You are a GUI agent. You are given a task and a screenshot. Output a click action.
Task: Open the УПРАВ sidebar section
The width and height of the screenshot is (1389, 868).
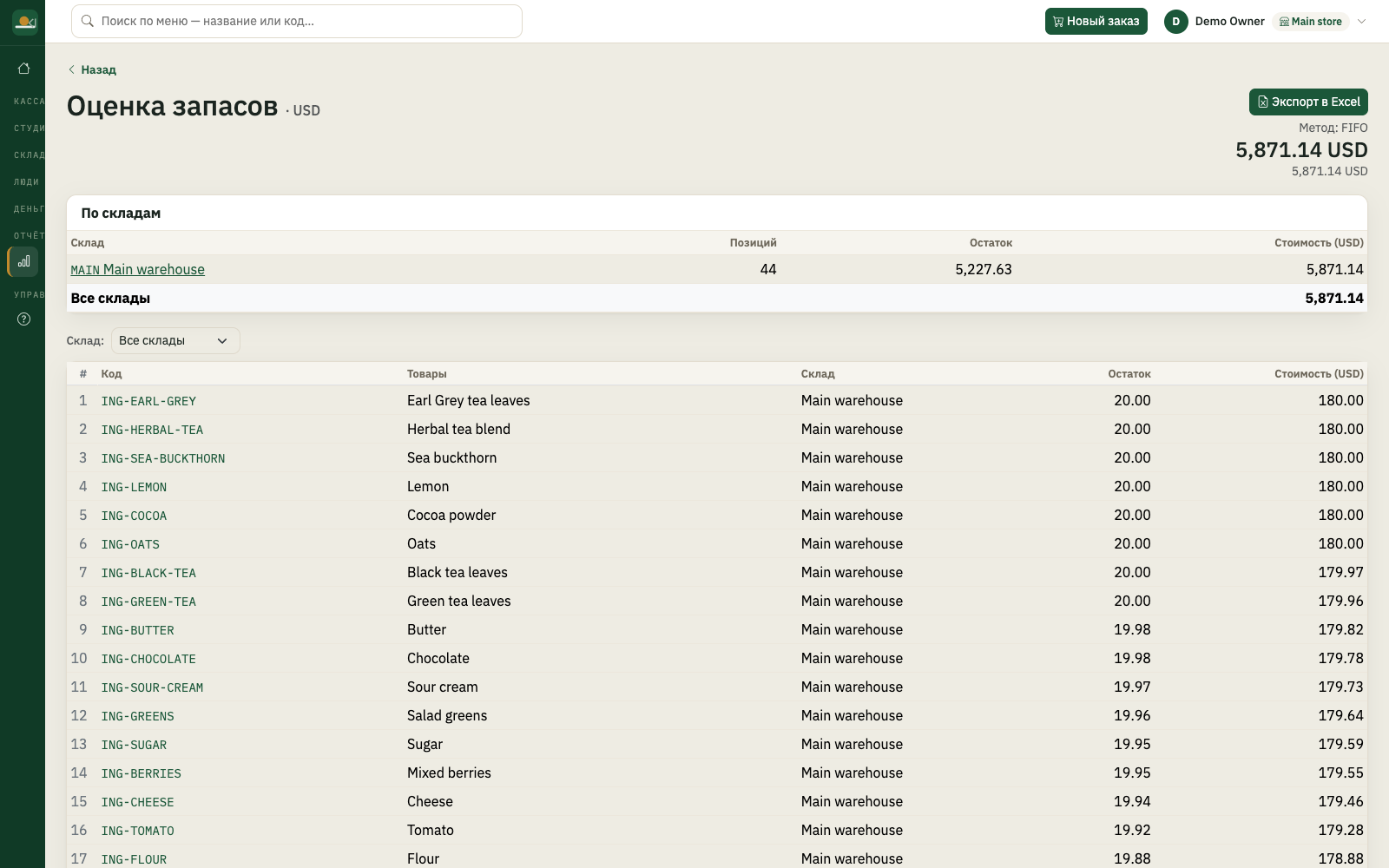[29, 295]
